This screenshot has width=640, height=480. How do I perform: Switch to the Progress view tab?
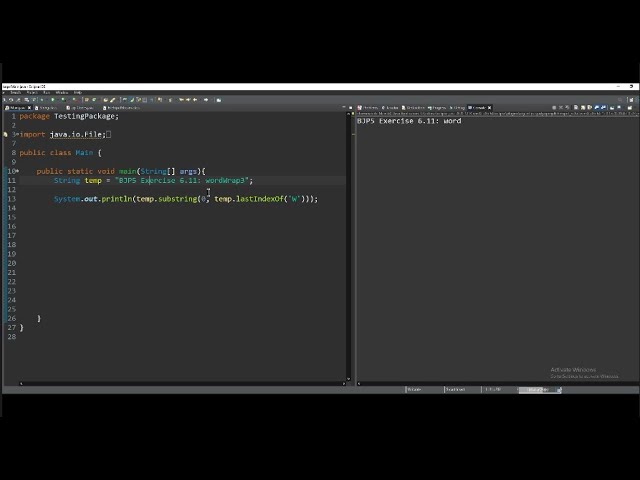(x=437, y=108)
